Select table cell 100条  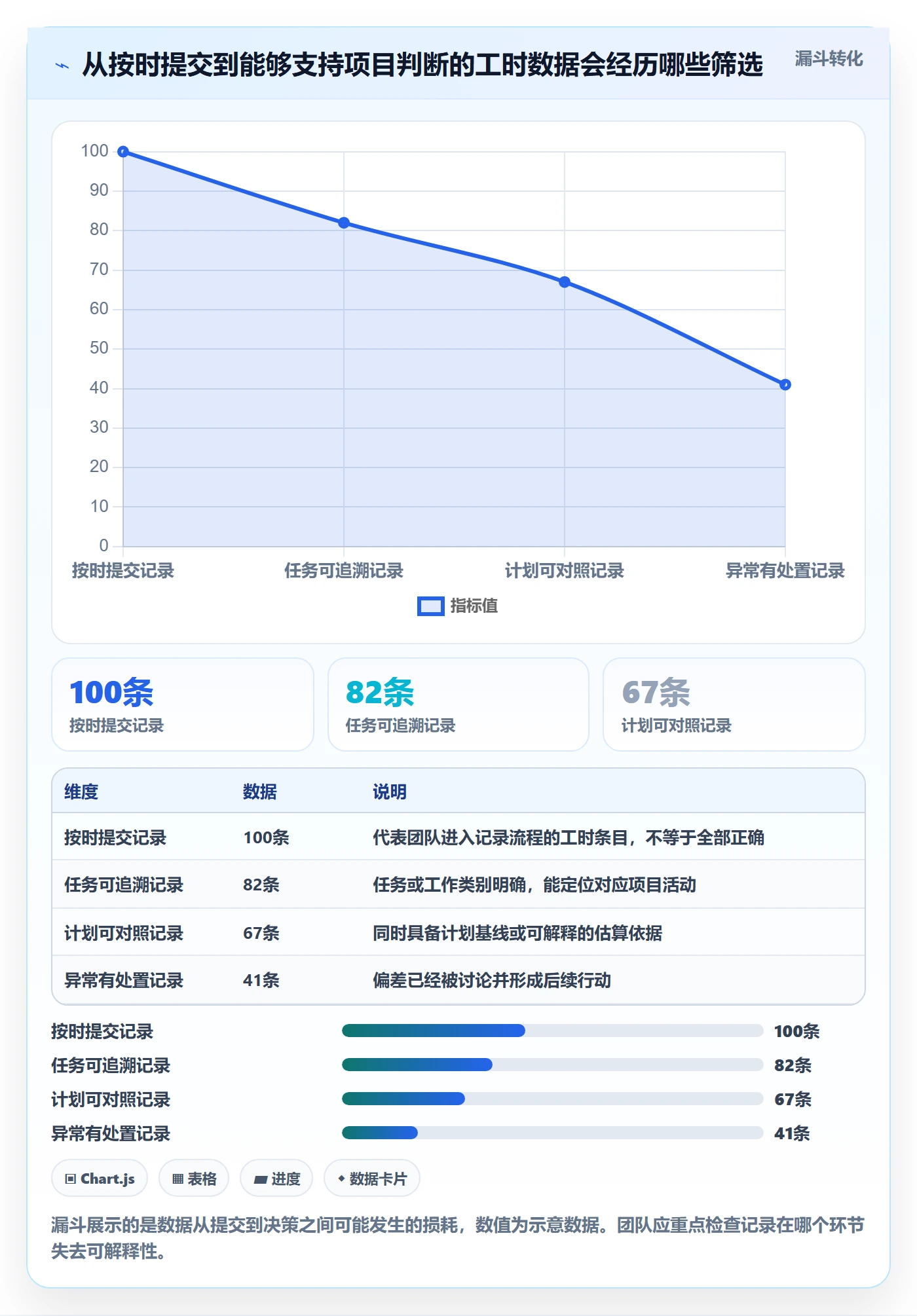click(x=266, y=838)
